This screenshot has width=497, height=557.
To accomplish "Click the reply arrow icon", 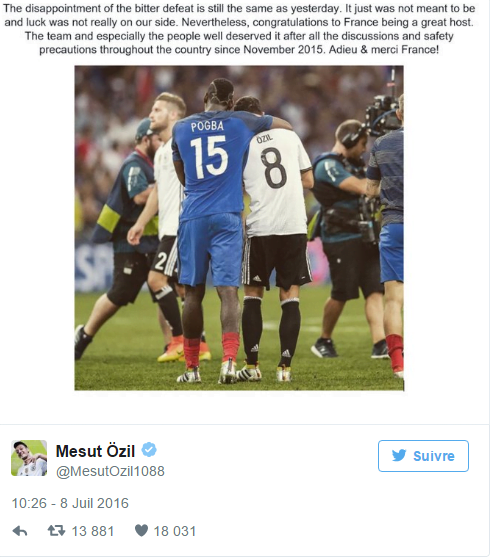I will (x=20, y=531).
